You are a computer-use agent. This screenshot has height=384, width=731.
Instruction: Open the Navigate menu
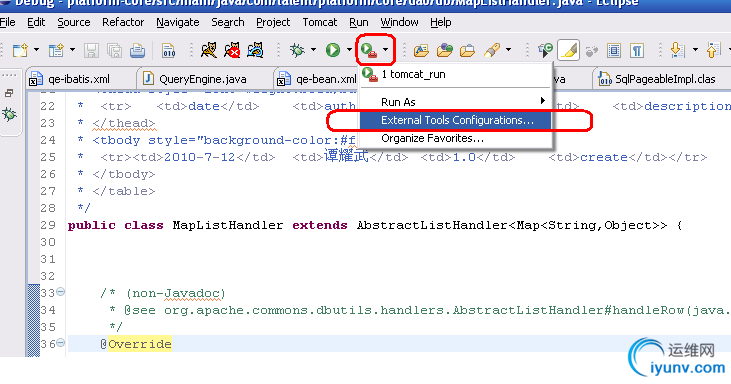(x=178, y=22)
